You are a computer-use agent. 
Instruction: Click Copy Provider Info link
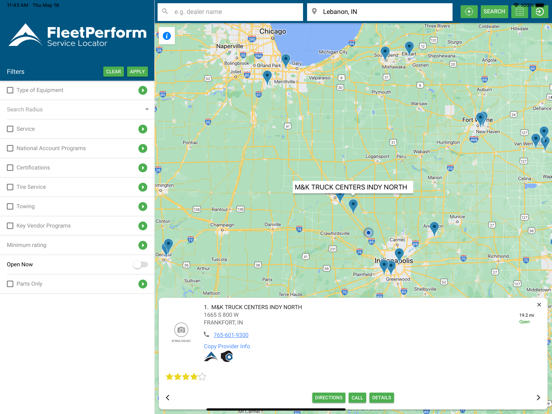point(227,346)
